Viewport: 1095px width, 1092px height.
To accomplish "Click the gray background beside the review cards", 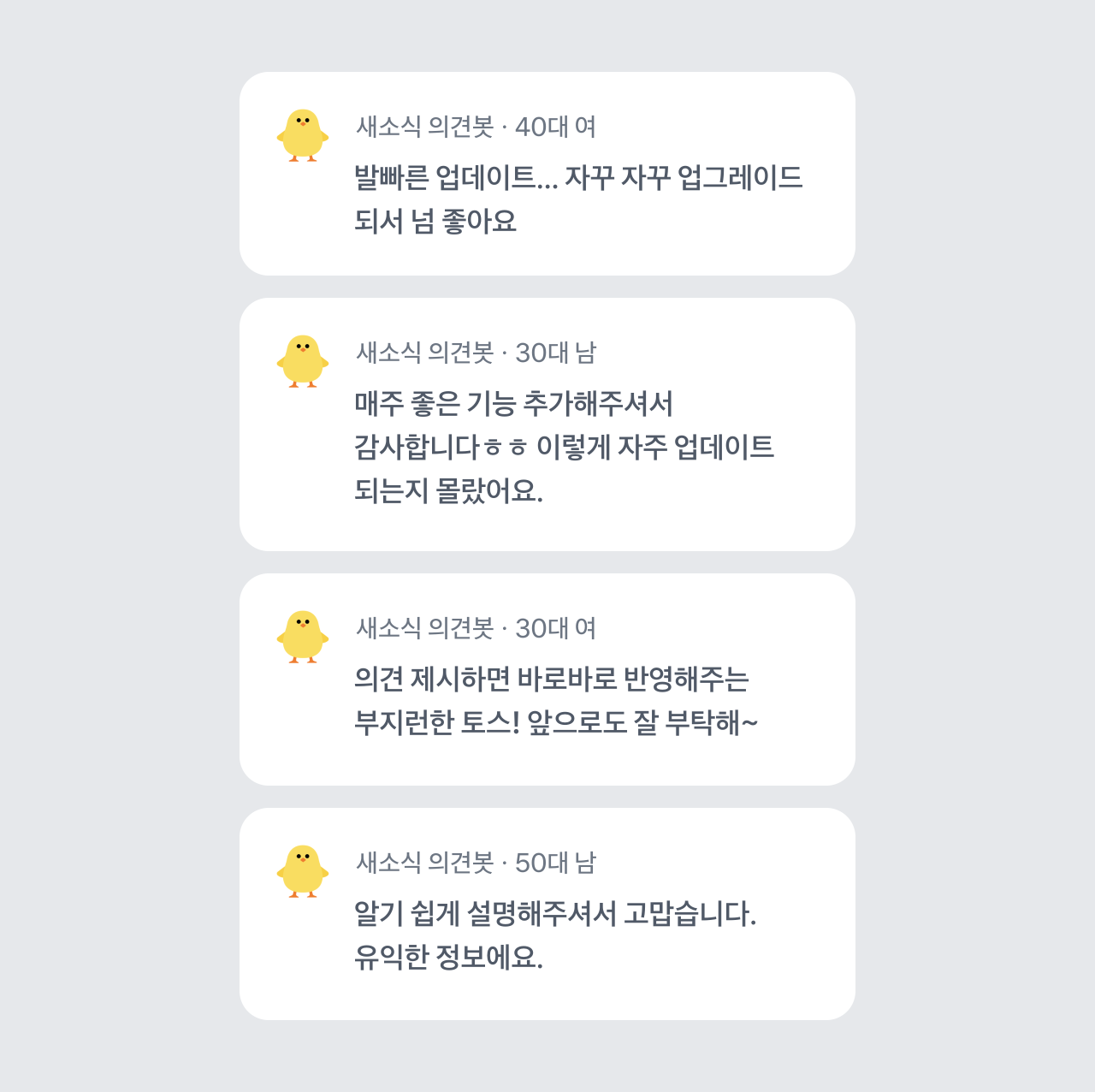I will (x=120, y=548).
